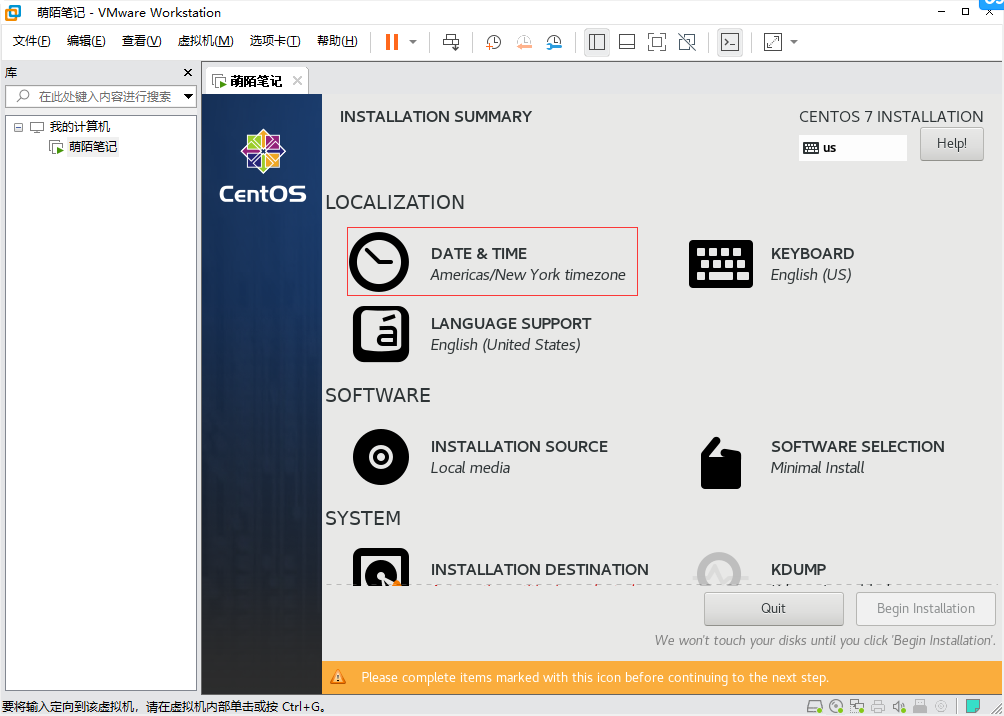
Task: Select 萌陌笔记 VM in the library tree
Action: click(x=93, y=147)
